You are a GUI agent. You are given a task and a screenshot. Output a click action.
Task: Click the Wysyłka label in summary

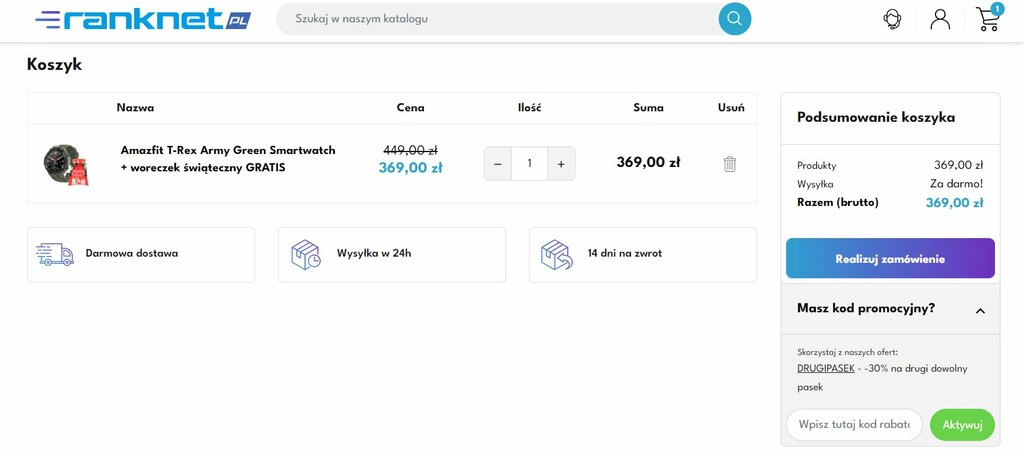(x=815, y=184)
